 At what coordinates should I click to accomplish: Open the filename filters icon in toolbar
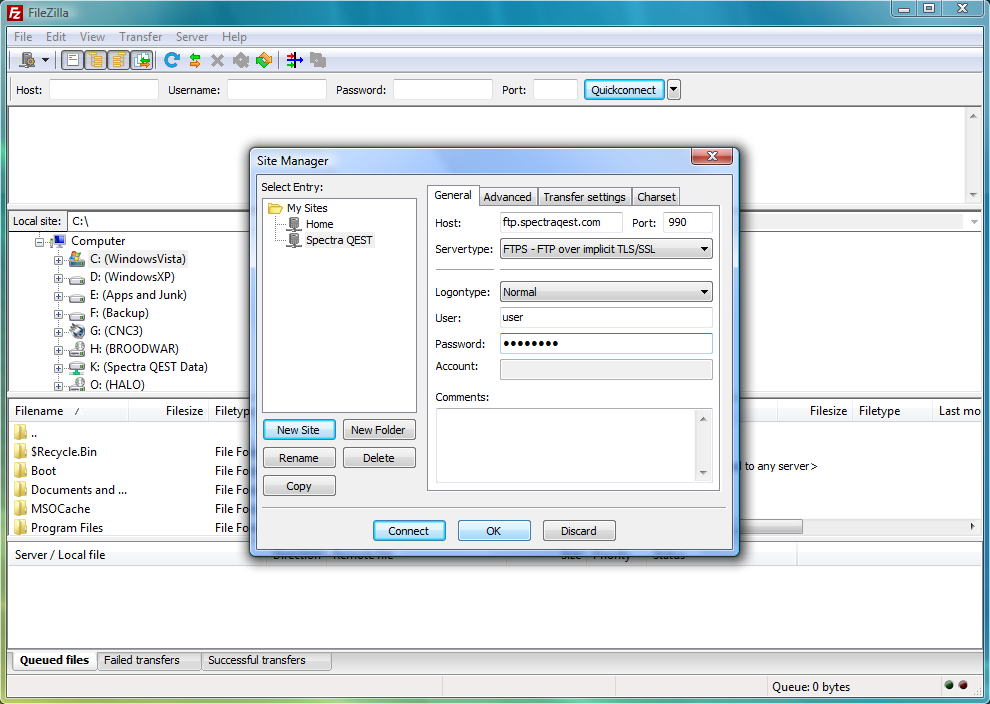294,60
